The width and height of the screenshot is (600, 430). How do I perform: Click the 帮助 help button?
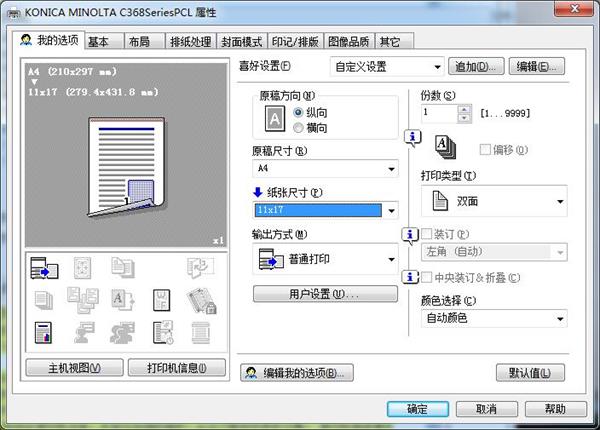[x=556, y=409]
